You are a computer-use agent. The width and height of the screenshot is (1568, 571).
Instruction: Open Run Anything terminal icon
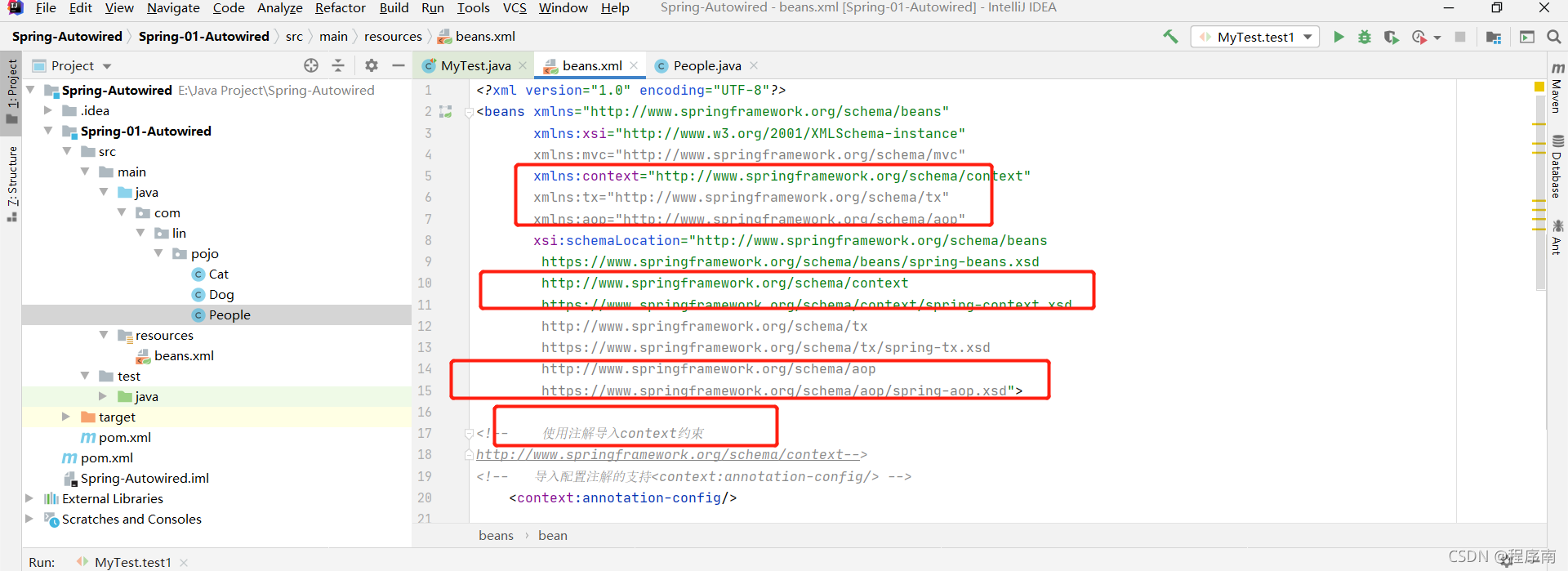coord(1526,37)
